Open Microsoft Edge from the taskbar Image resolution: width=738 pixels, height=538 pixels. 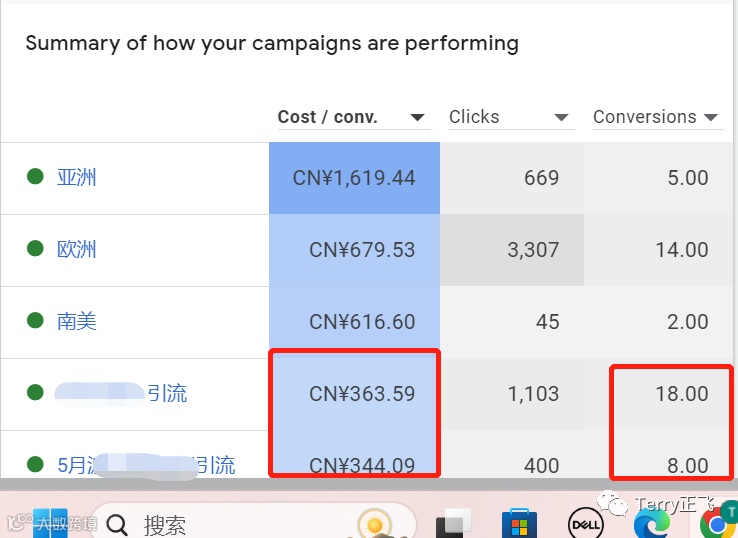click(652, 523)
